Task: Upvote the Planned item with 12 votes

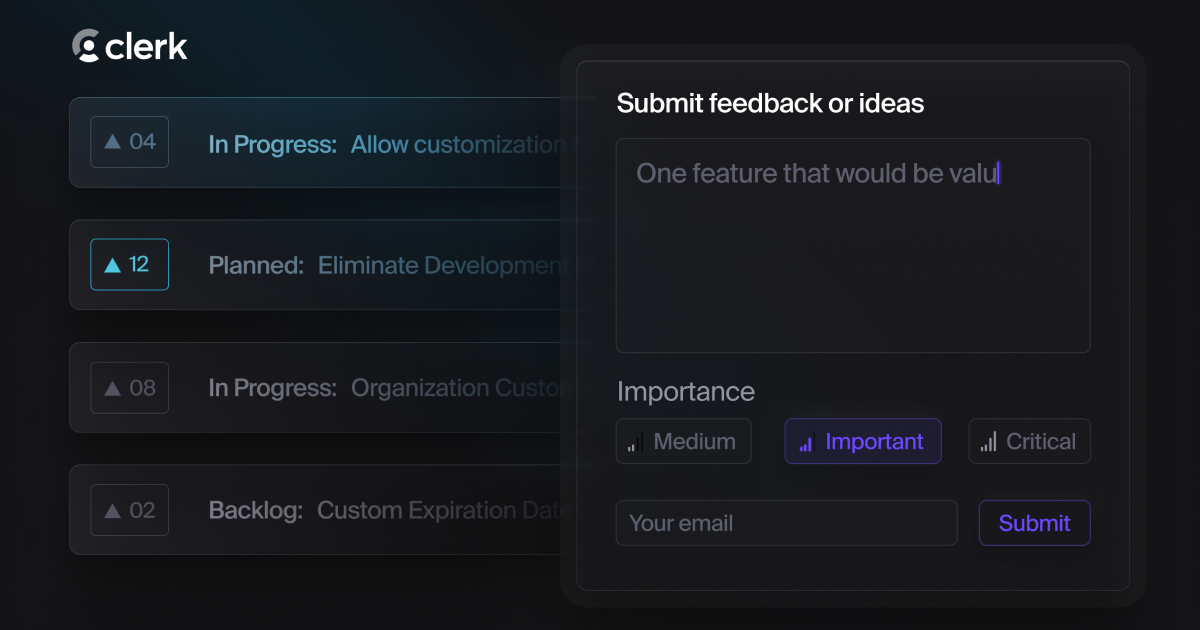Action: pos(129,264)
